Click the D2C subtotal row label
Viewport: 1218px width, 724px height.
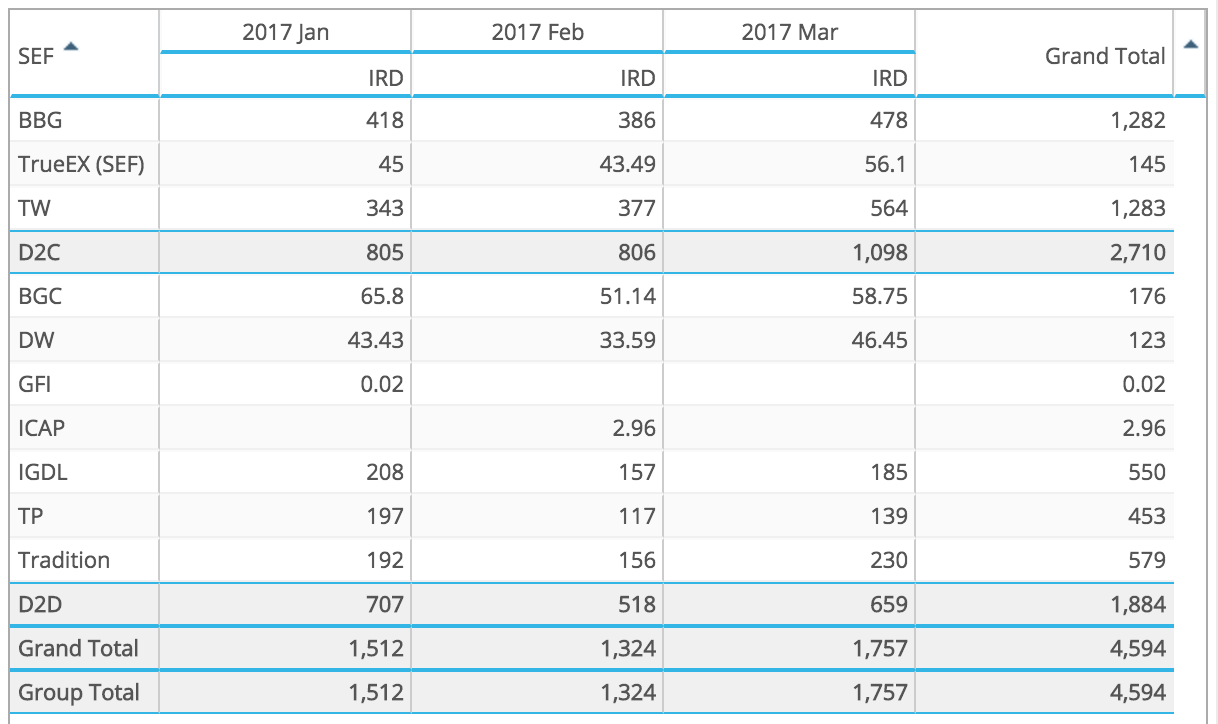(39, 252)
